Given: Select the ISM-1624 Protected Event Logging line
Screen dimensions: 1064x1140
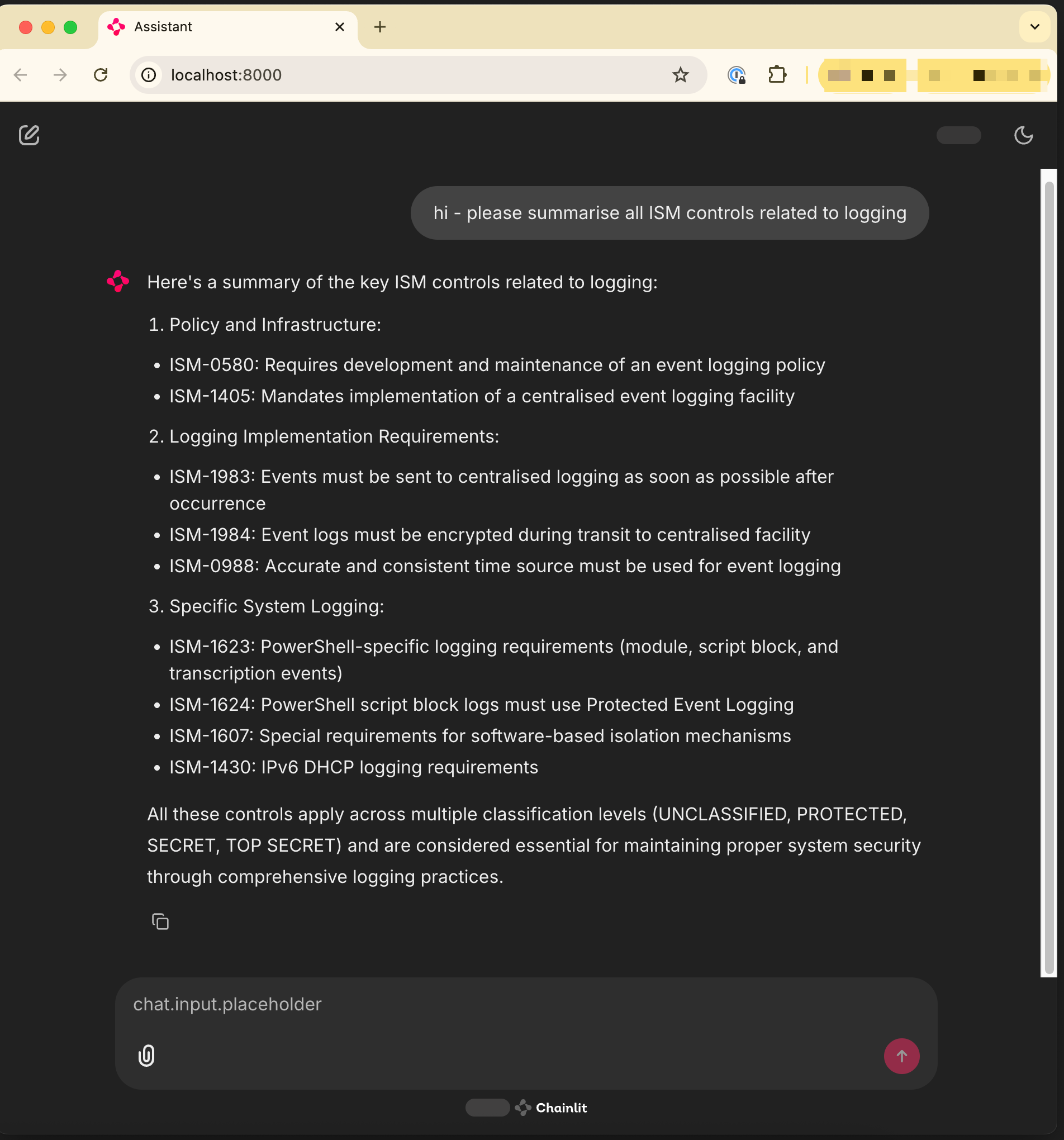Looking at the screenshot, I should pos(481,704).
